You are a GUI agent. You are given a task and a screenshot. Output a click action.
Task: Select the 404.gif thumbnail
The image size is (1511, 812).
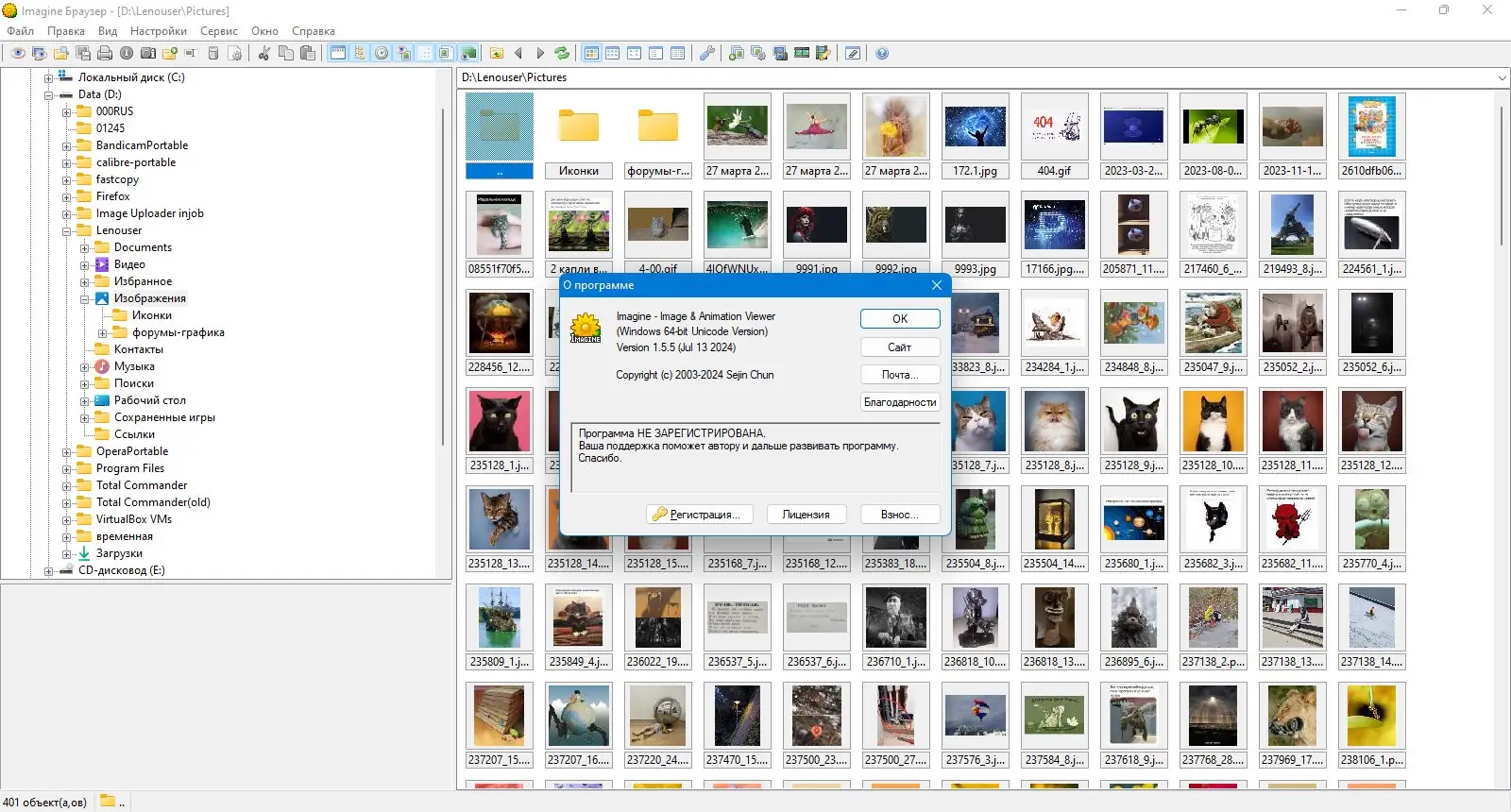[x=1054, y=136]
